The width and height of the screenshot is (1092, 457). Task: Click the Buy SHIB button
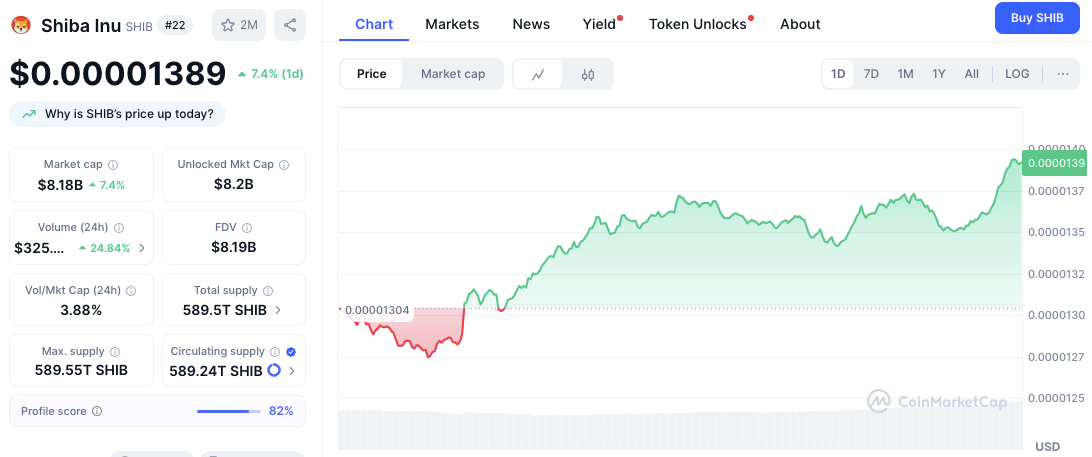(x=1035, y=18)
